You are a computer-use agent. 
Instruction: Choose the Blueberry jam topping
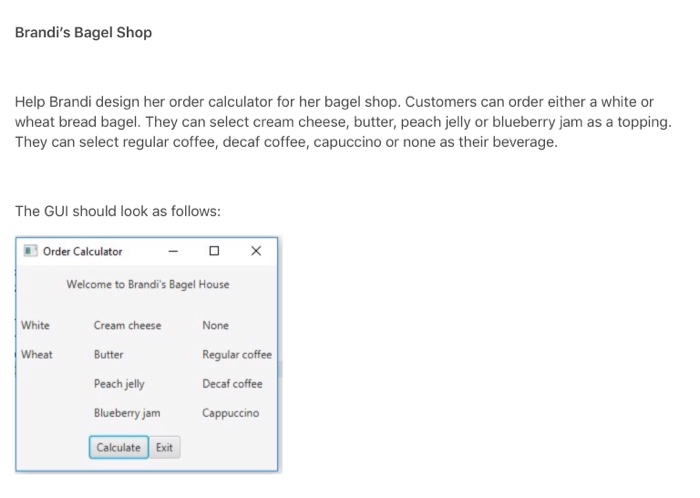point(127,413)
